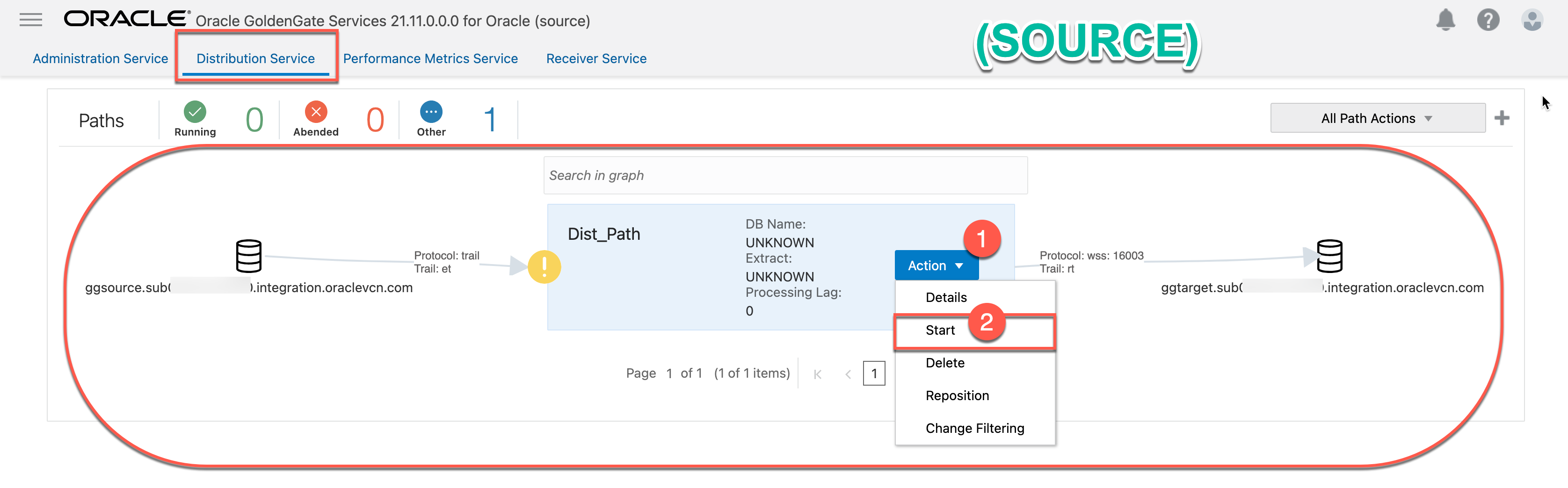This screenshot has height=488, width=1568.
Task: Click the yellow warning status icon
Action: (544, 267)
